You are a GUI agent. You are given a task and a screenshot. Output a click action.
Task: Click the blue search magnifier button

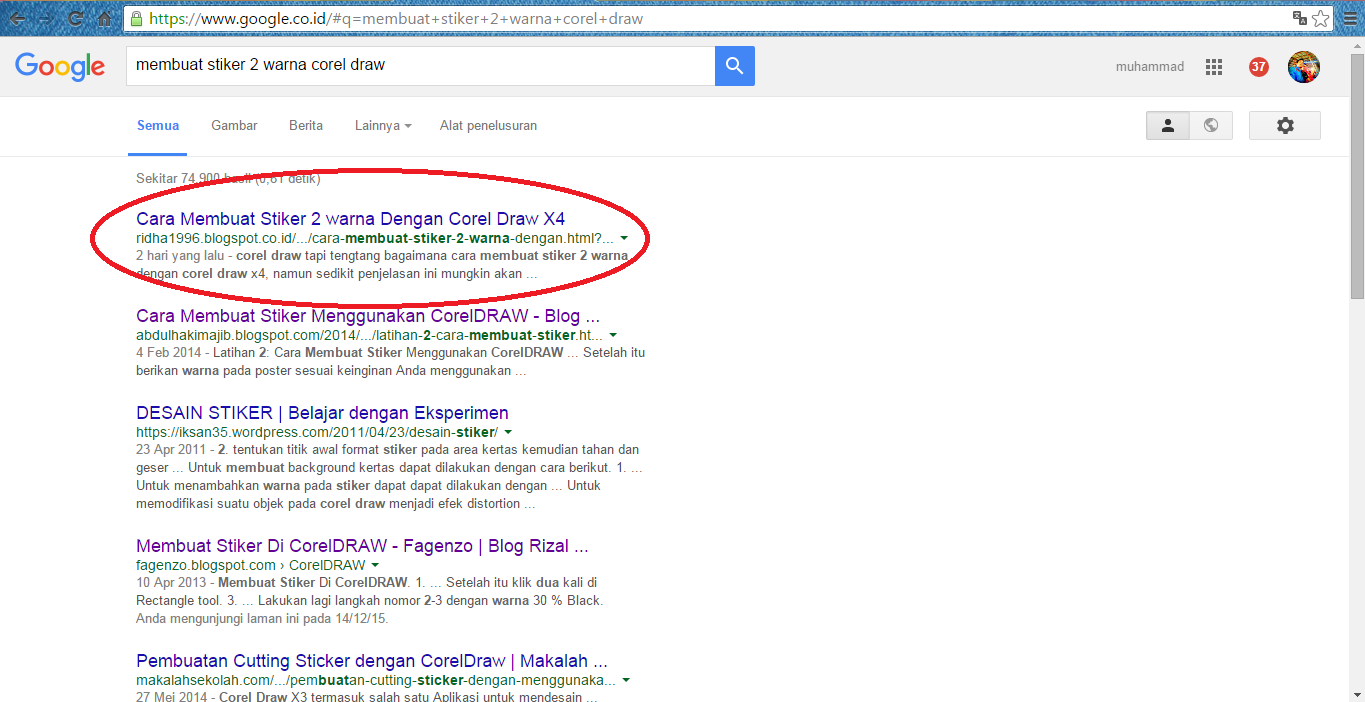[x=735, y=66]
